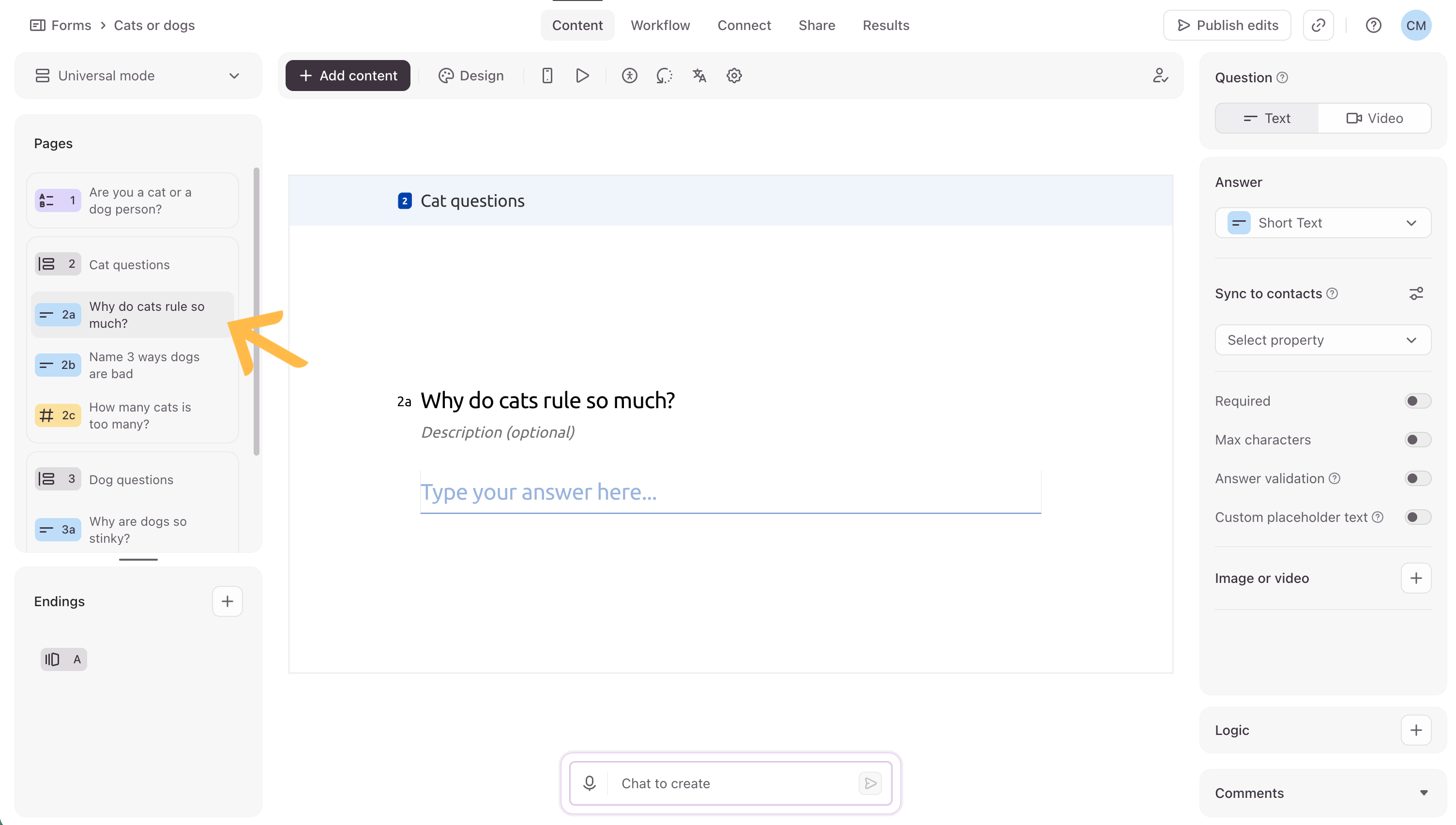Click the microphone icon in chat

[x=589, y=783]
